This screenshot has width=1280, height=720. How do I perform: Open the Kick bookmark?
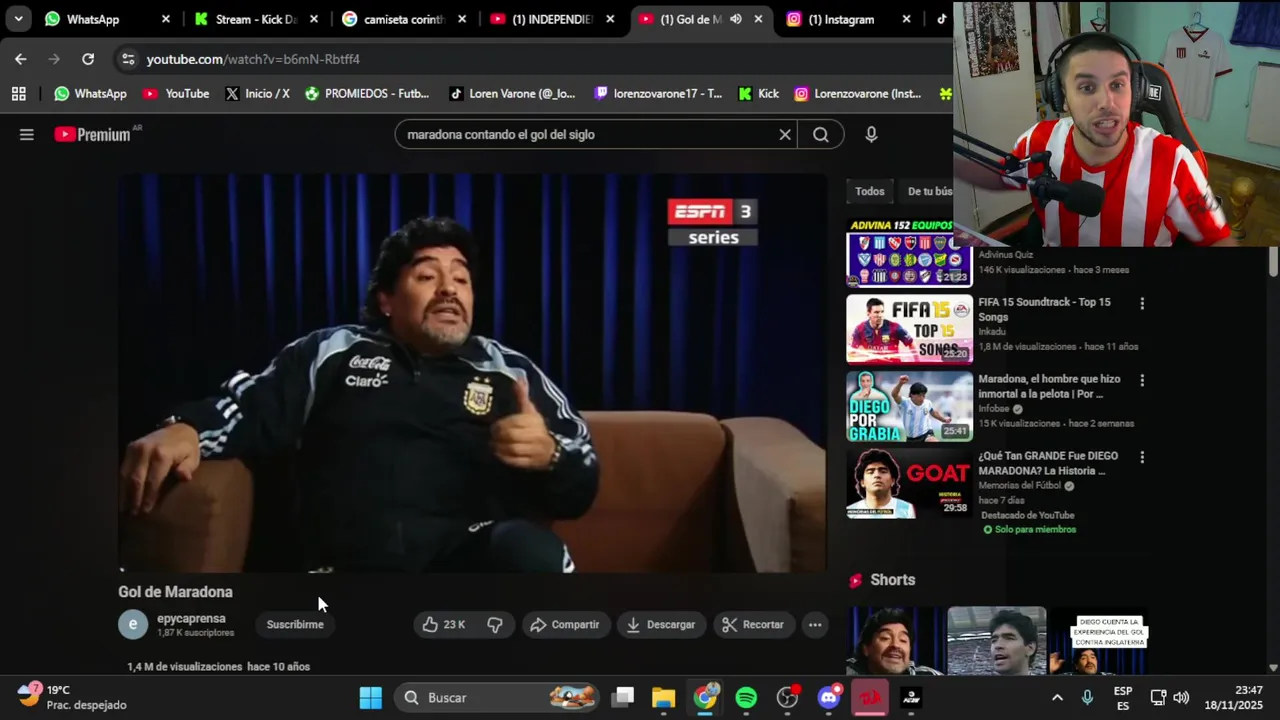click(x=758, y=93)
